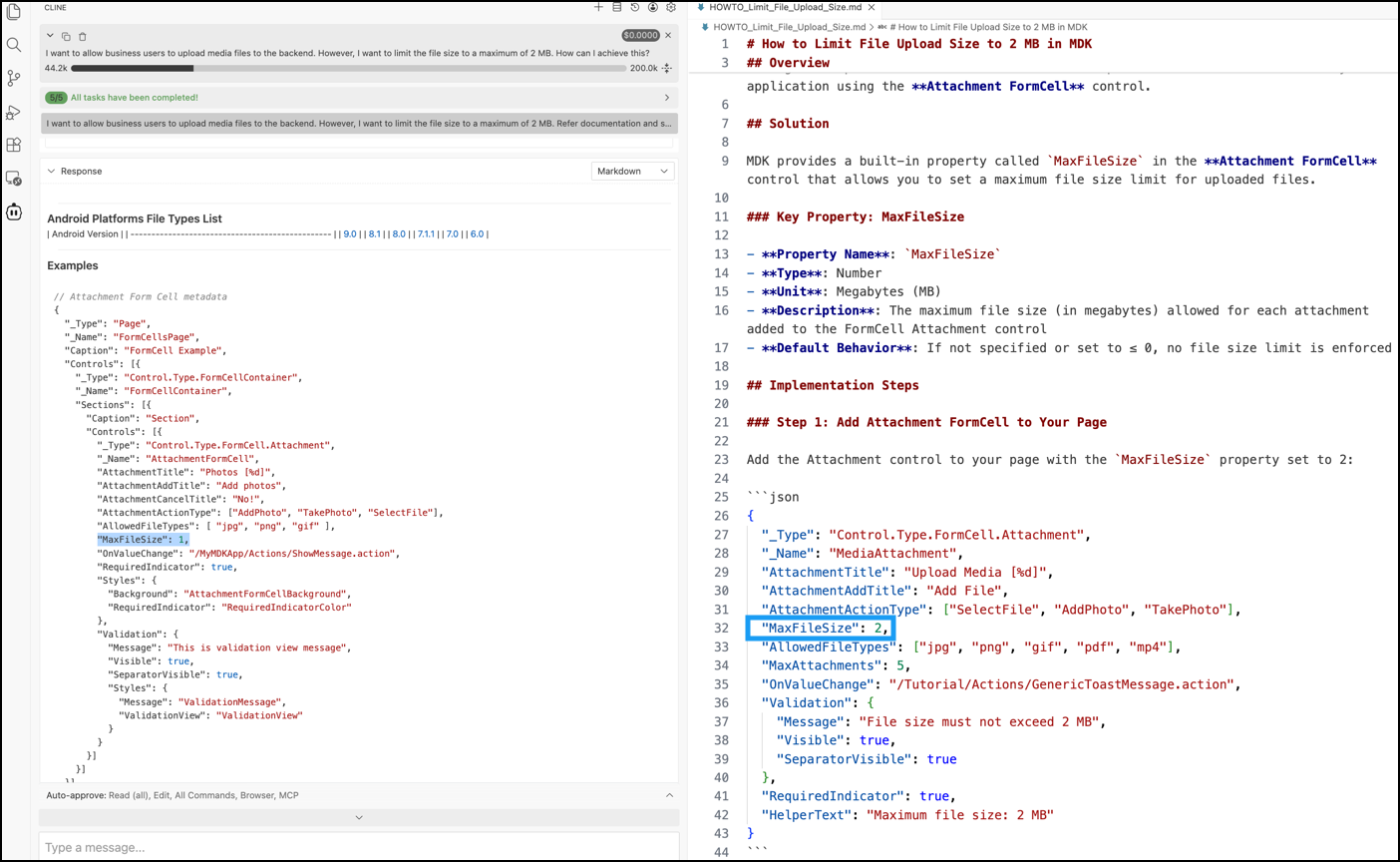Collapse the task header chevron

50,36
